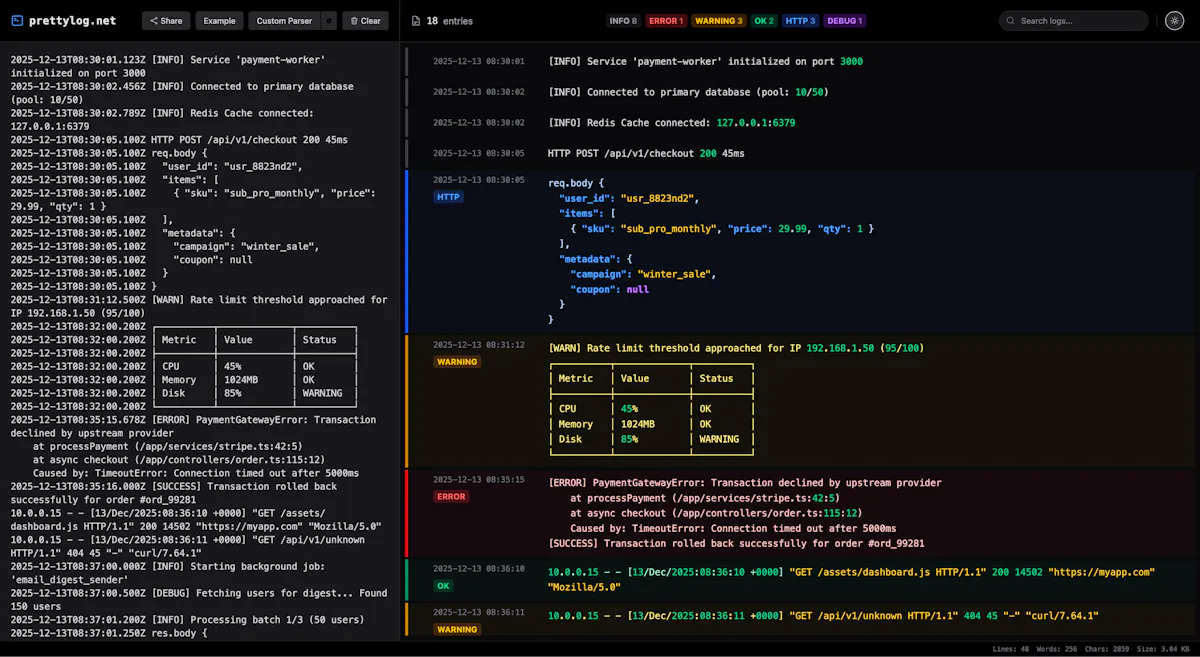Screen dimensions: 1200x657
Task: Load the Example log
Action: (219, 20)
